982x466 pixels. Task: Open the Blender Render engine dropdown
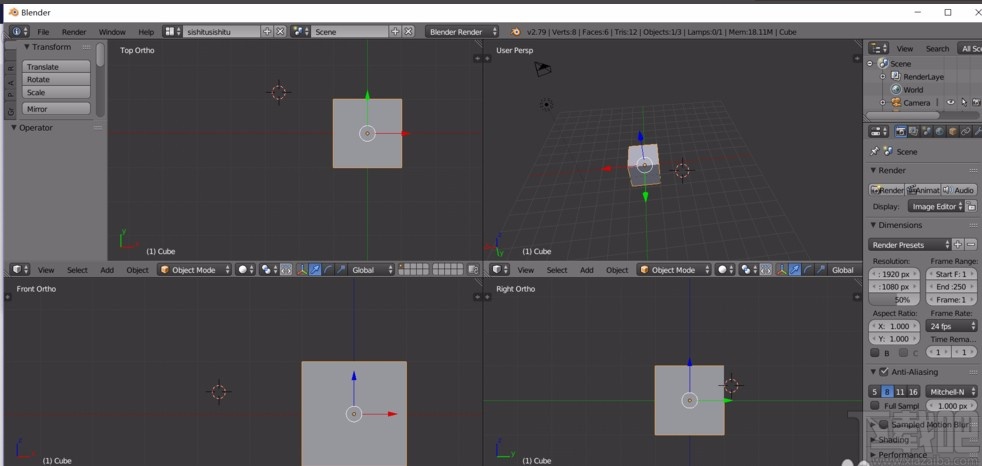(x=462, y=32)
